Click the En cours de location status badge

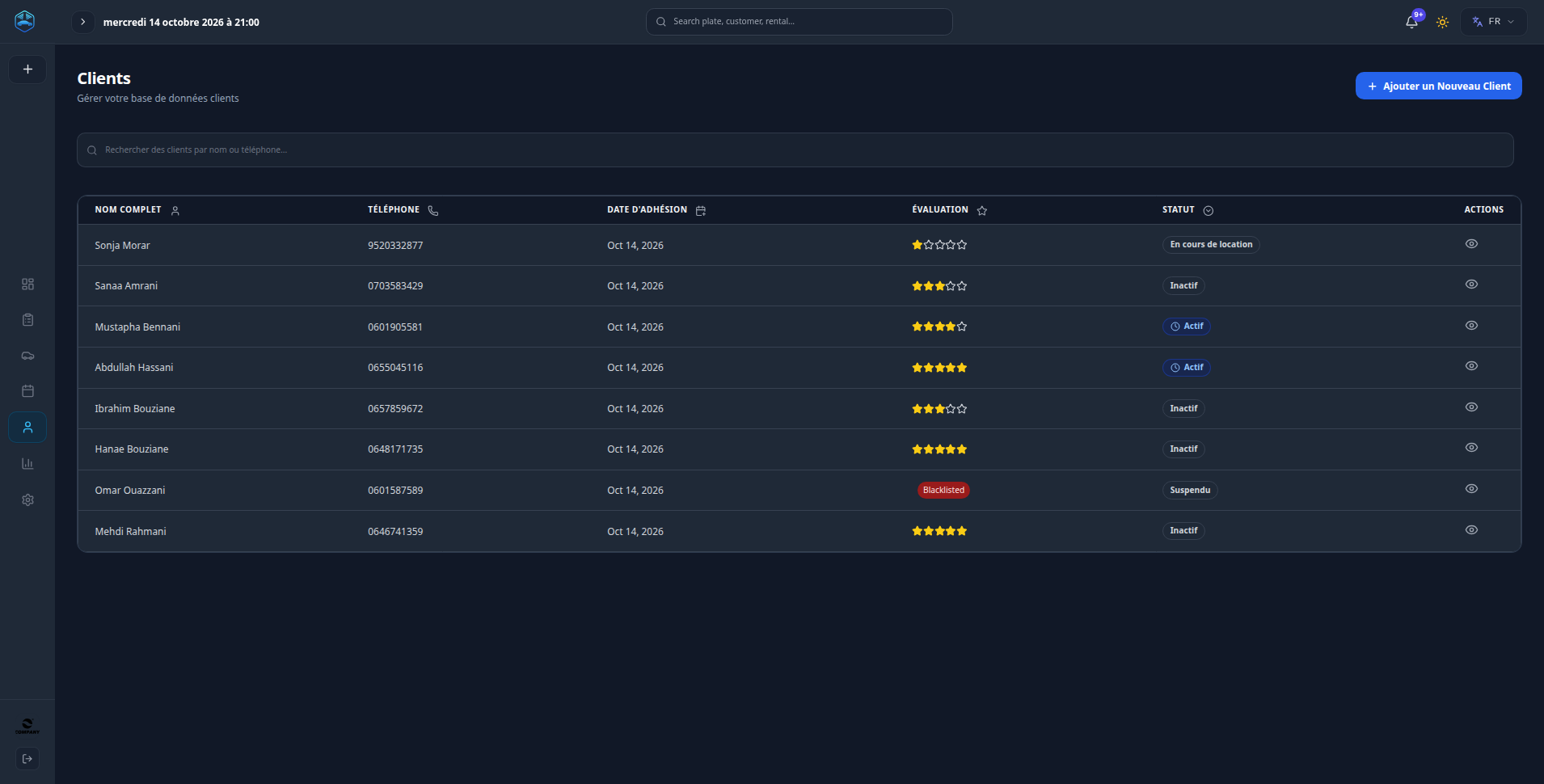click(x=1211, y=245)
